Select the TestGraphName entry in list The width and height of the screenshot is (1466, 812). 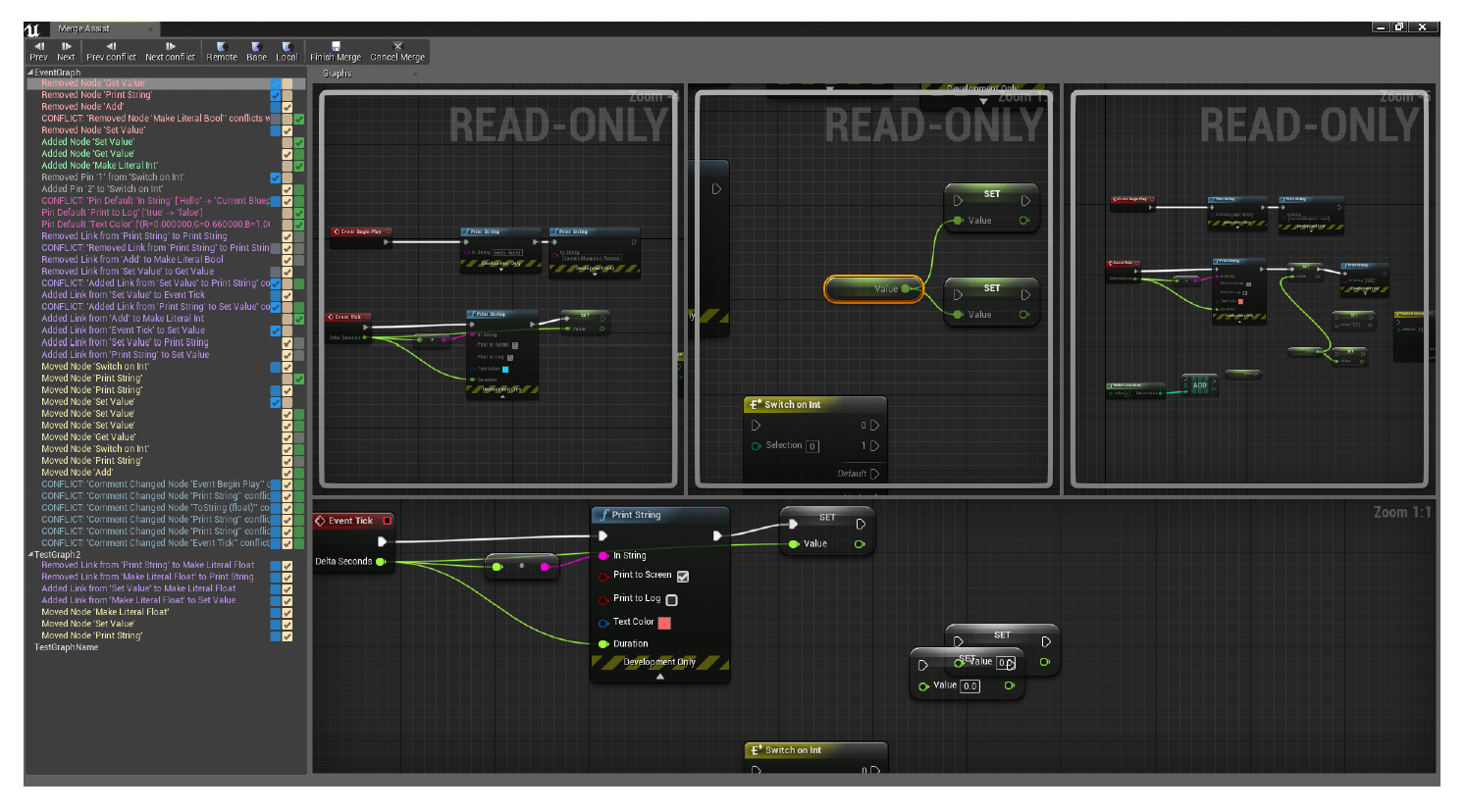67,647
